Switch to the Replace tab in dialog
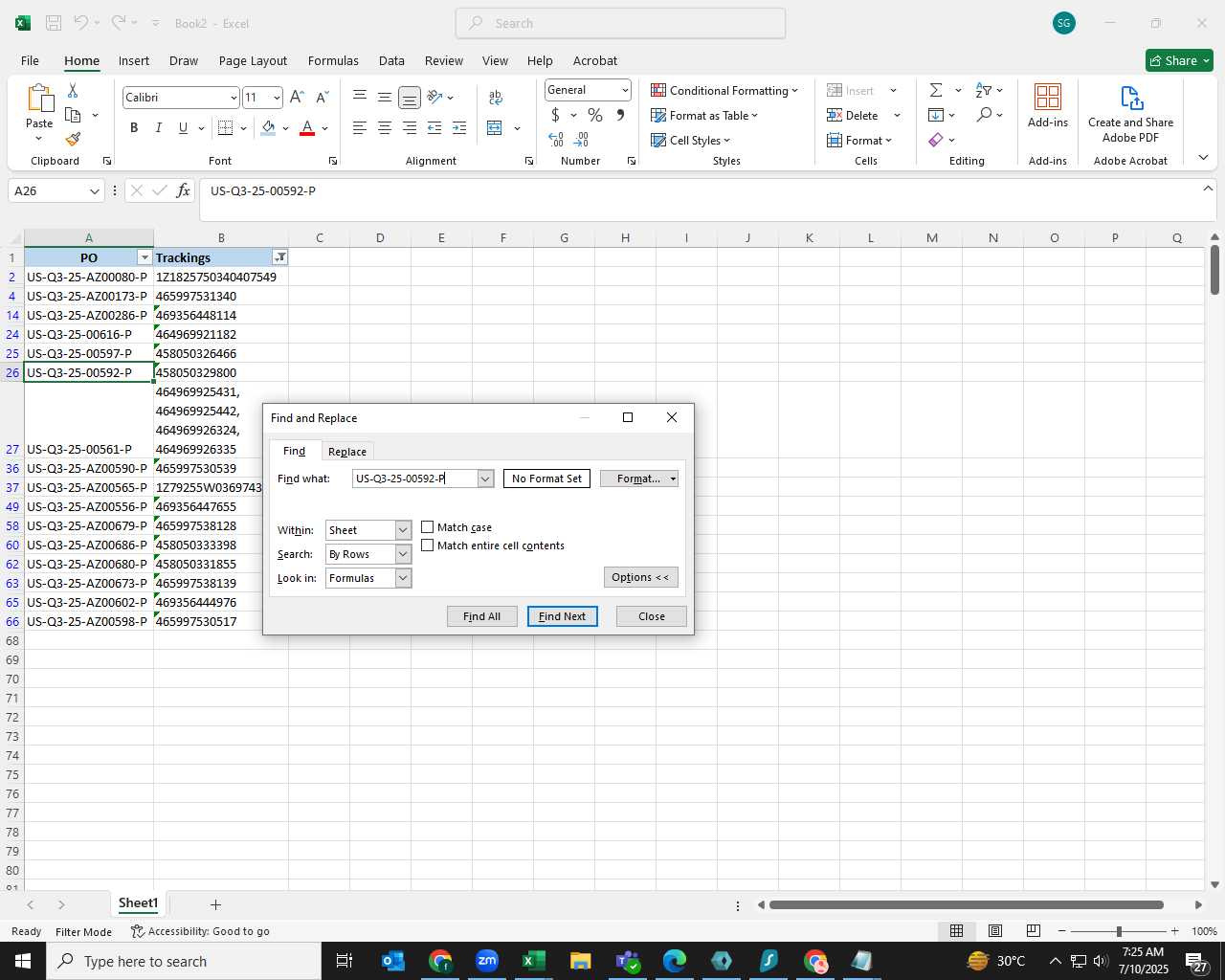The image size is (1225, 980). pyautogui.click(x=347, y=452)
